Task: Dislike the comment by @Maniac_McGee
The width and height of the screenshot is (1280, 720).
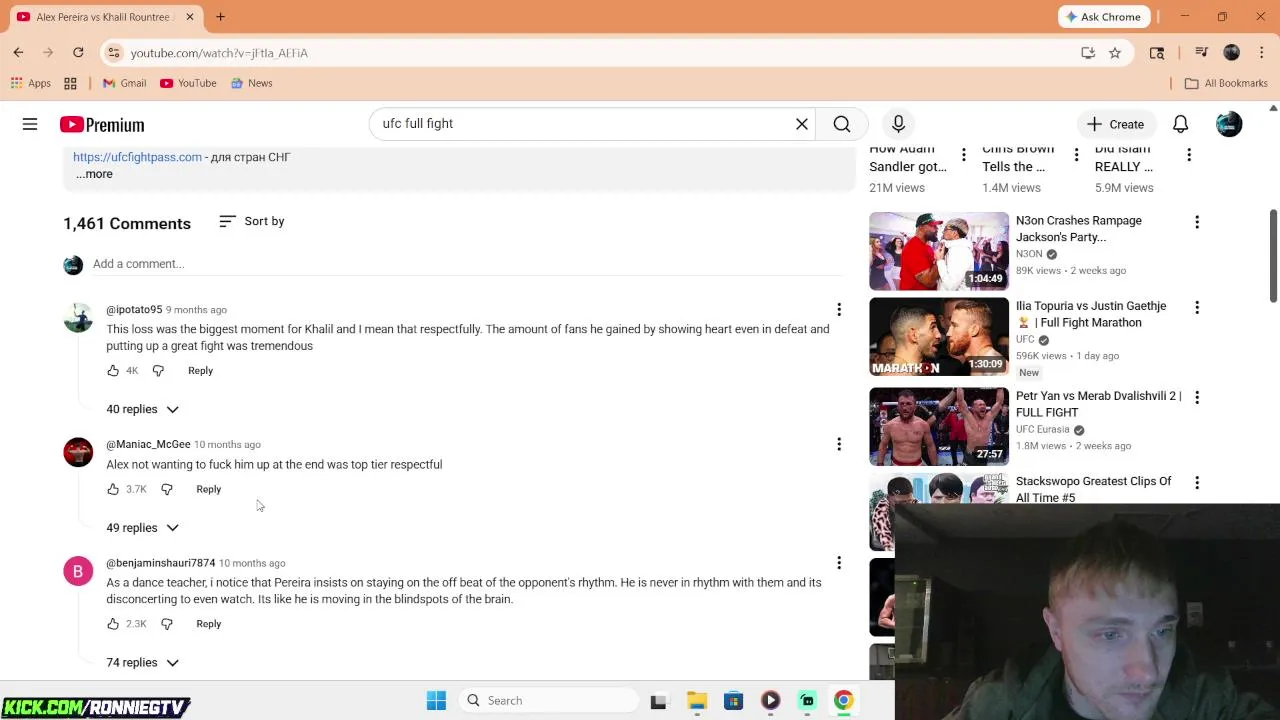Action: (167, 489)
